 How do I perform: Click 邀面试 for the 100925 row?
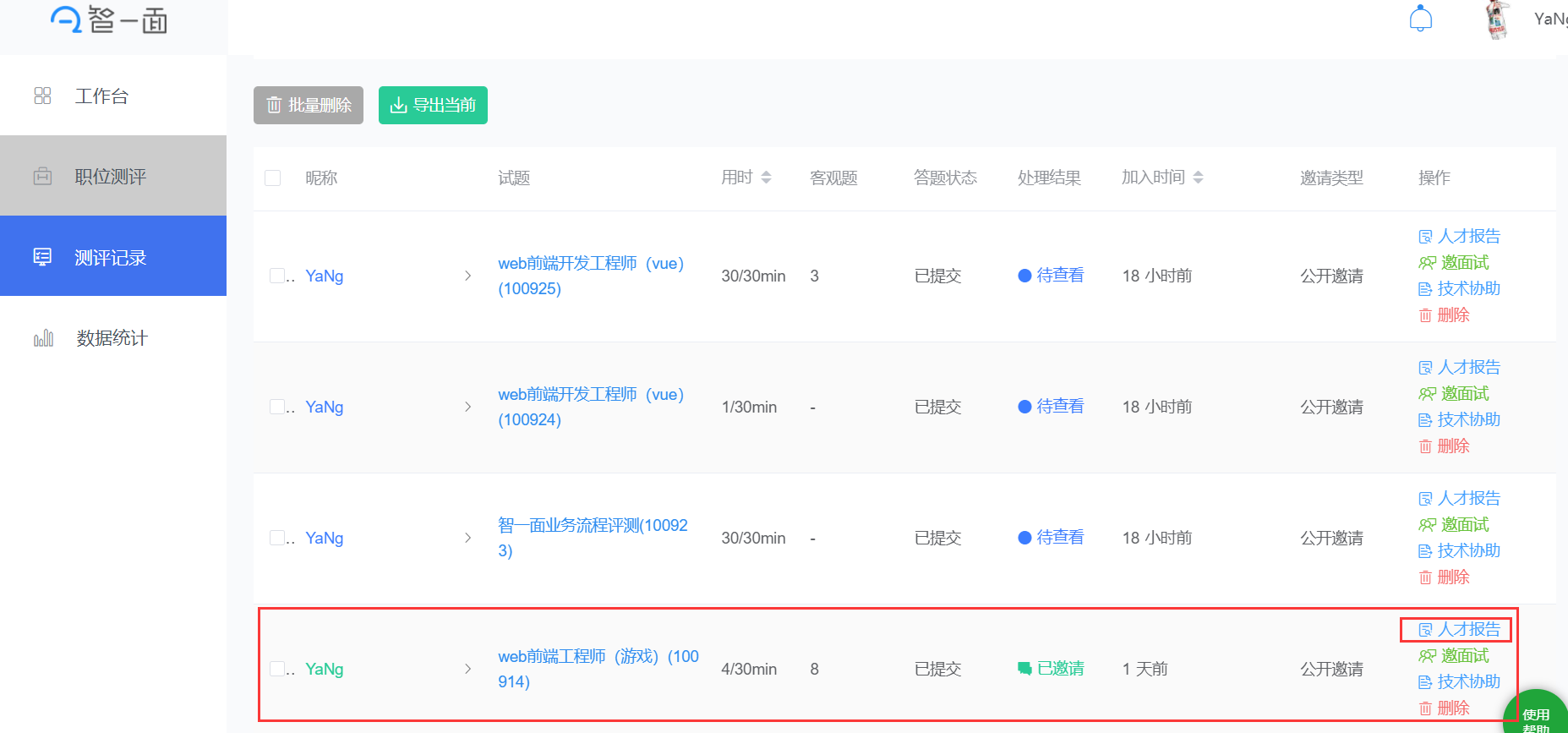pyautogui.click(x=1454, y=262)
